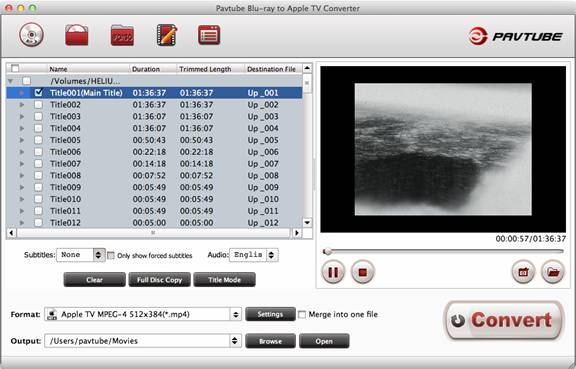Expand the Title003 row

click(22, 117)
